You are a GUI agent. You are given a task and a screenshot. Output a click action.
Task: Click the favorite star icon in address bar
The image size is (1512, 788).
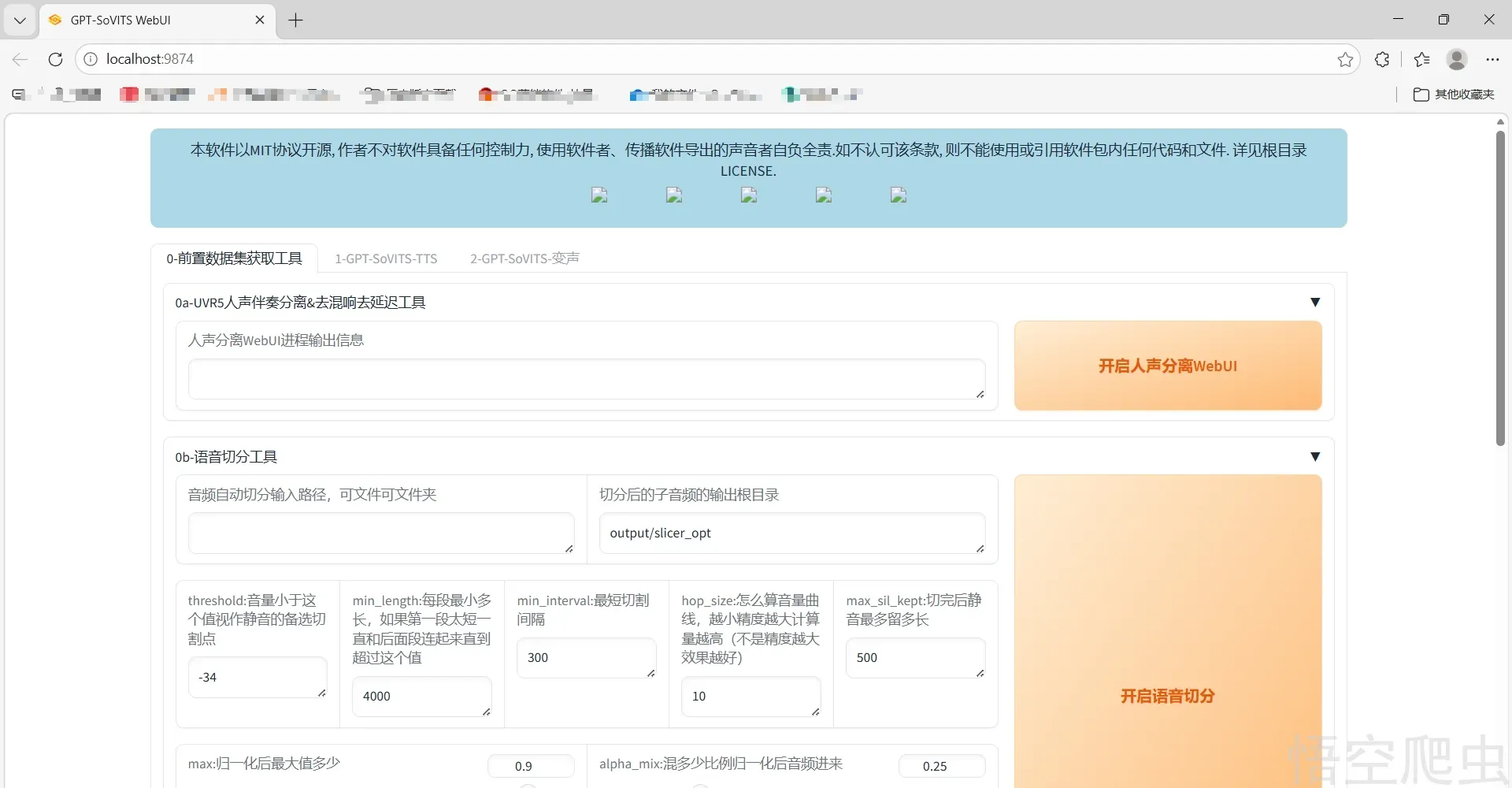(1345, 59)
